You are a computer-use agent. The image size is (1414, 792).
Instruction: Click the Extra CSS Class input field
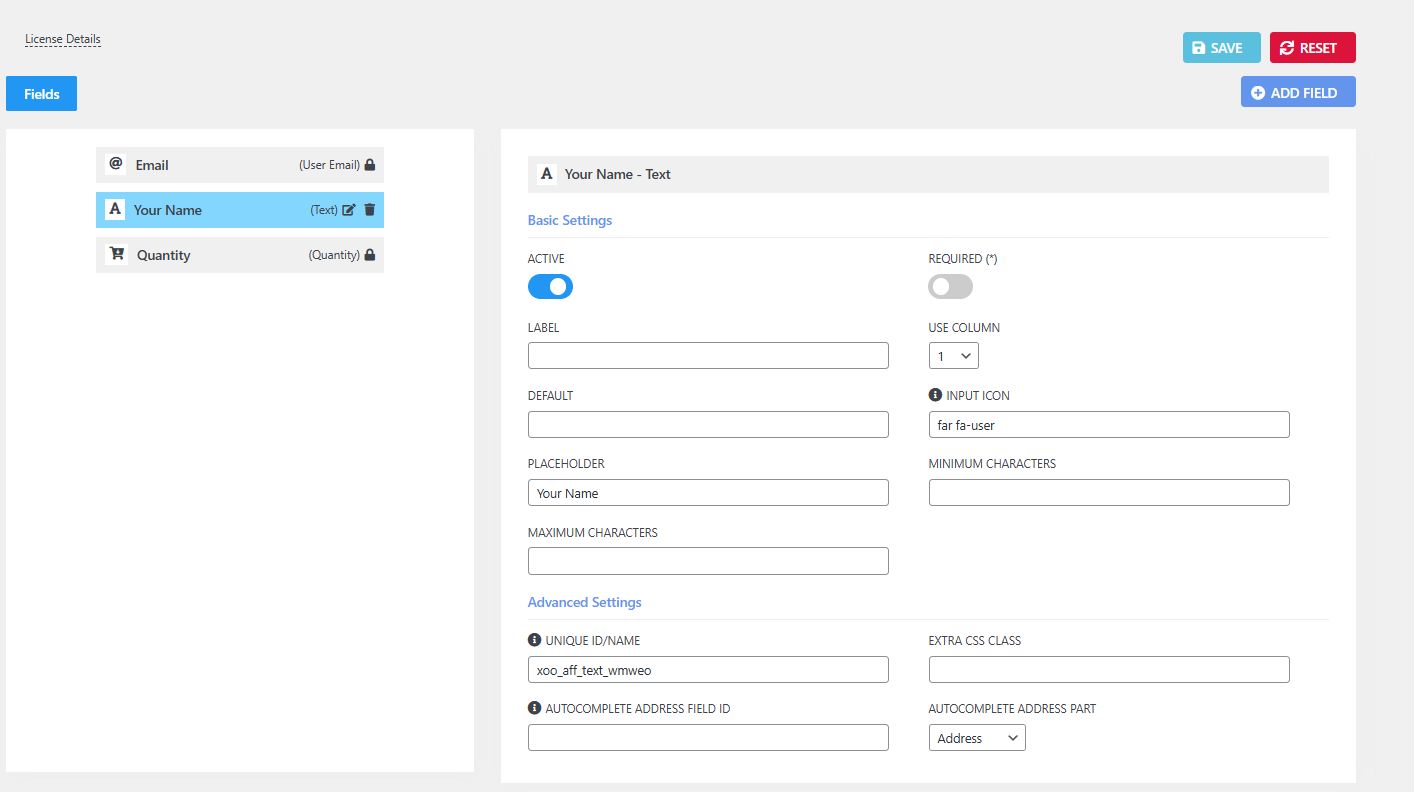(1109, 670)
